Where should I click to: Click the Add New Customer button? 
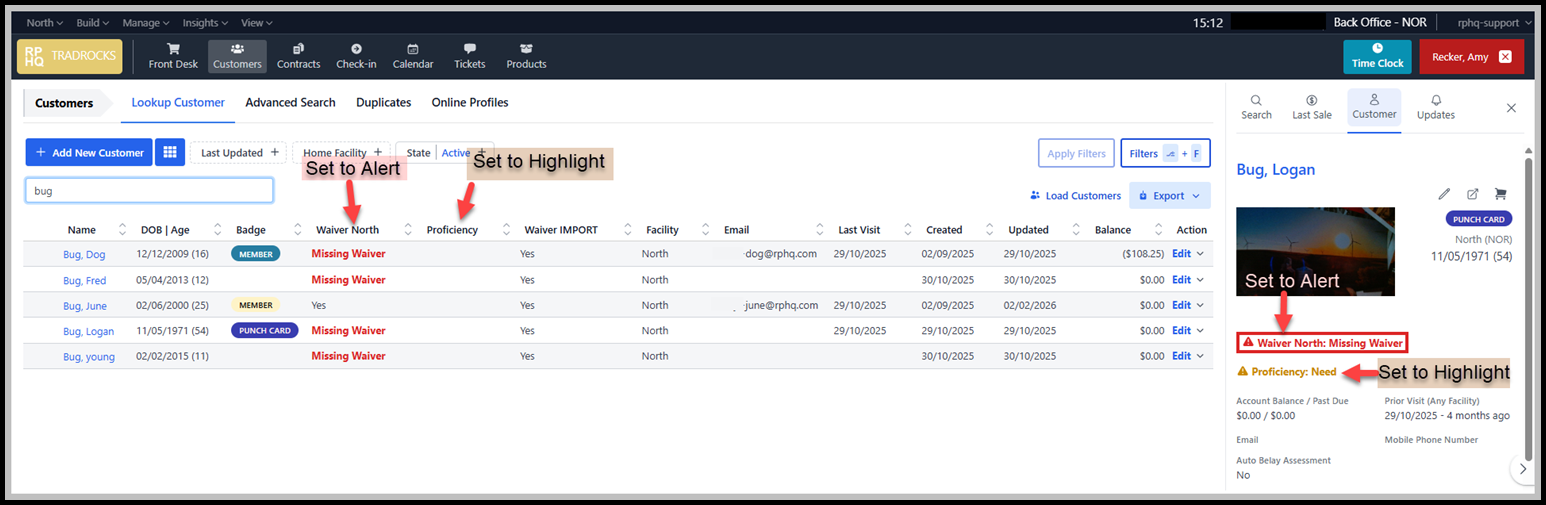tap(89, 153)
